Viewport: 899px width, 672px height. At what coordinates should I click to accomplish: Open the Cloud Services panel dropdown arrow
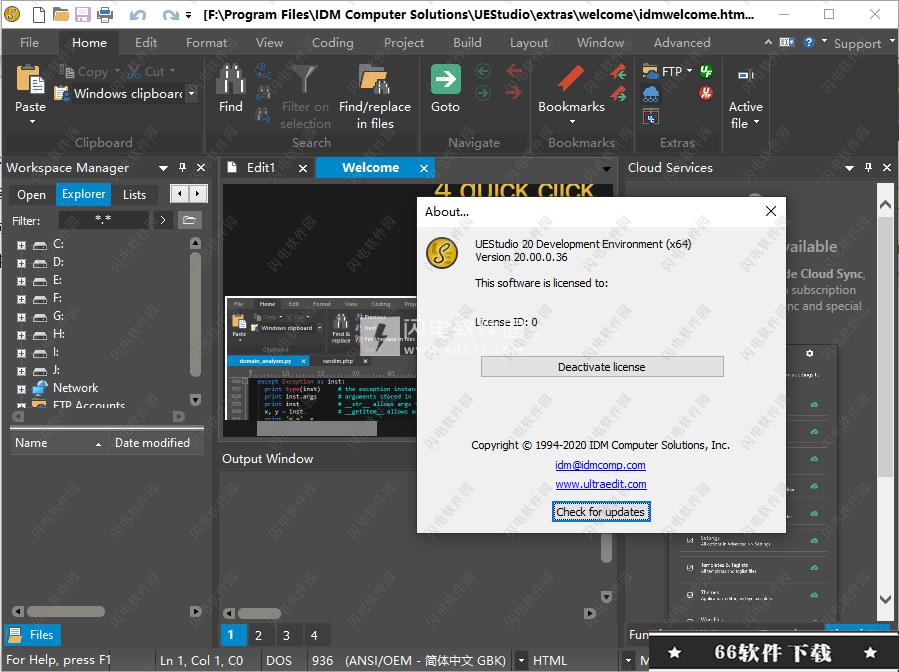pyautogui.click(x=850, y=168)
